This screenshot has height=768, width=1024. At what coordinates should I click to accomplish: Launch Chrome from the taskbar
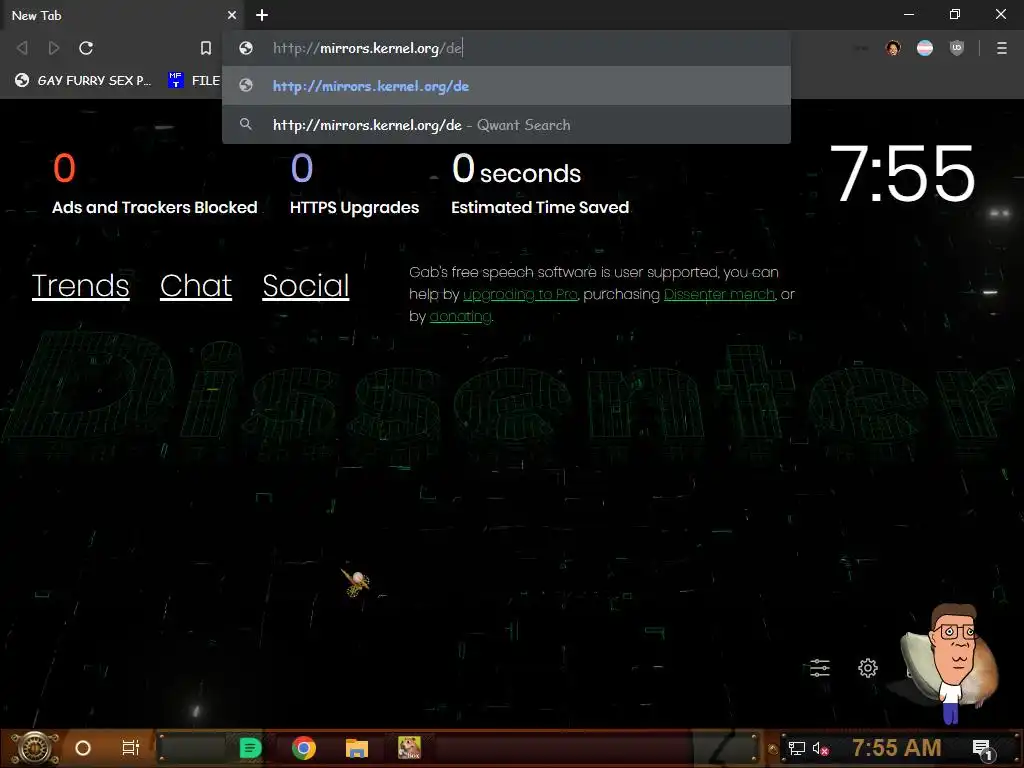point(304,748)
